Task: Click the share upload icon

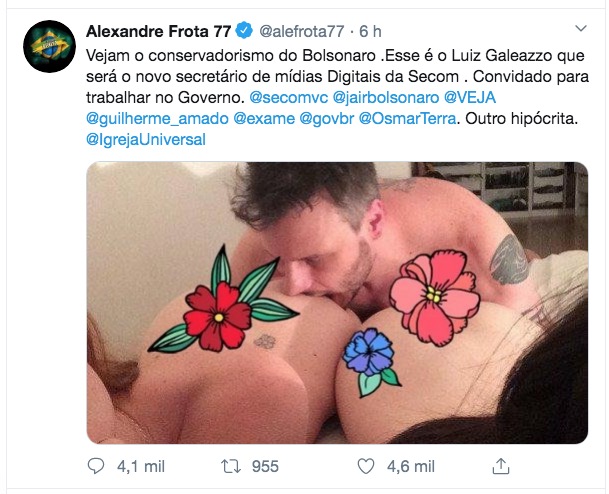Action: coord(501,466)
